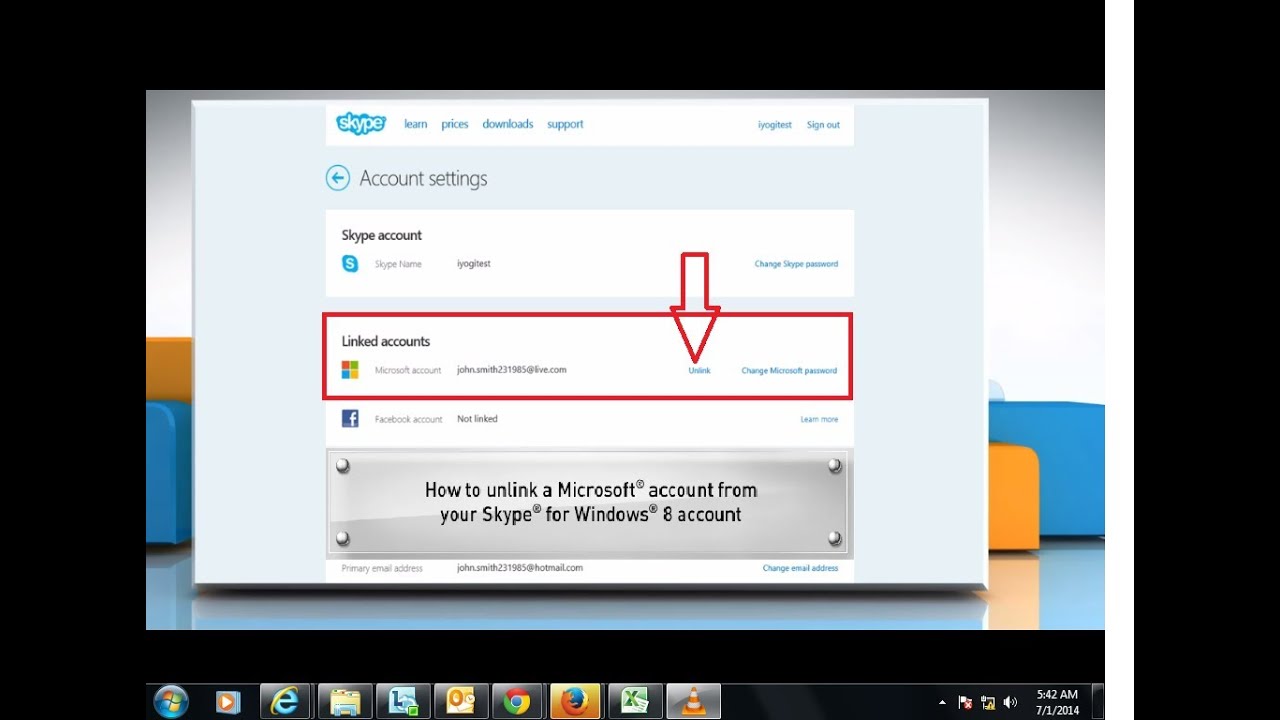1280x720 pixels.
Task: Click the Skype Name value iyogitest
Action: pyautogui.click(x=474, y=264)
